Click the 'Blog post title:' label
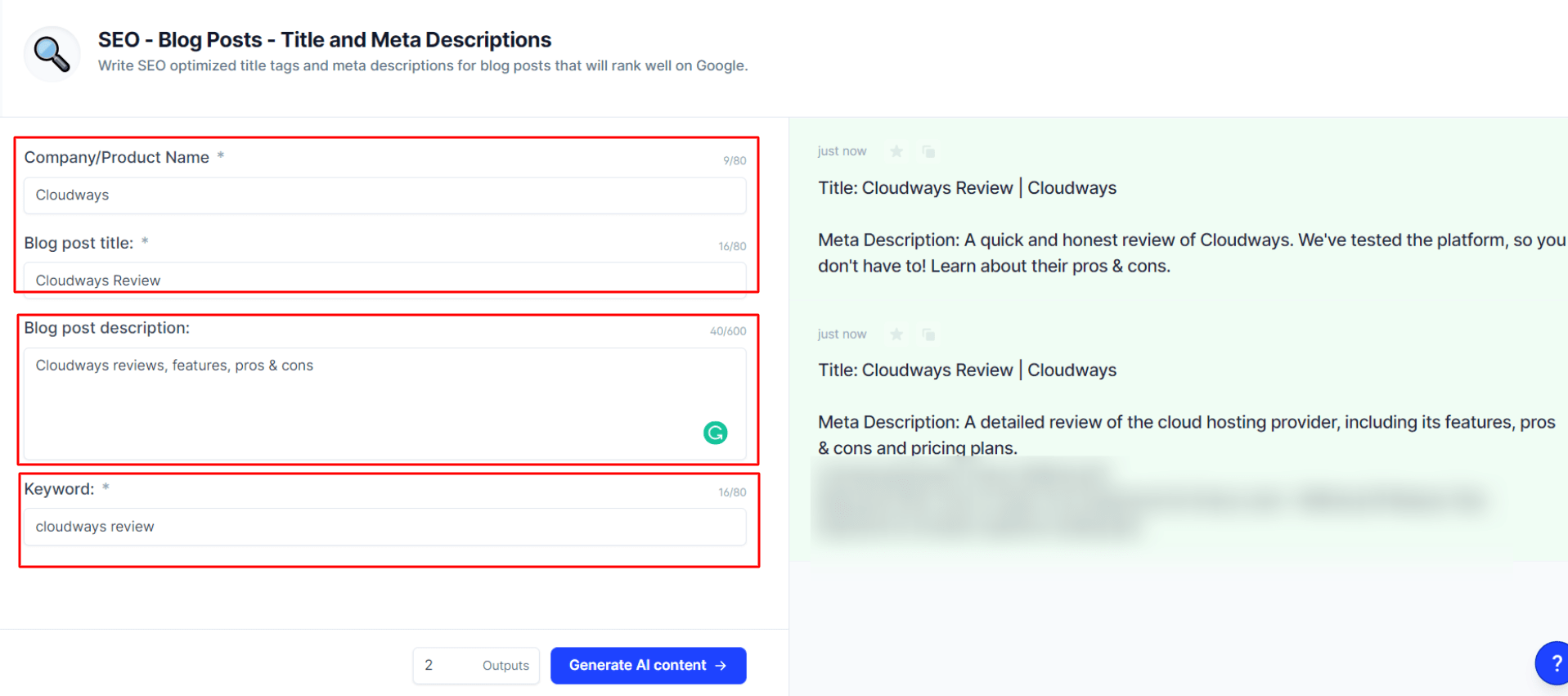This screenshot has height=696, width=1568. 79,243
